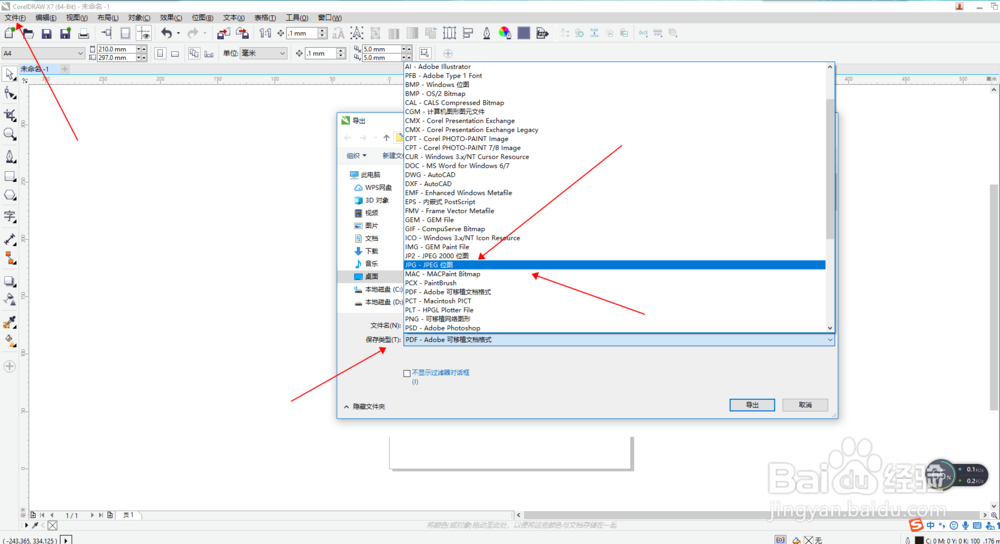Choose PSD - Adobe Photoshop format
The image size is (1000, 544).
615,328
